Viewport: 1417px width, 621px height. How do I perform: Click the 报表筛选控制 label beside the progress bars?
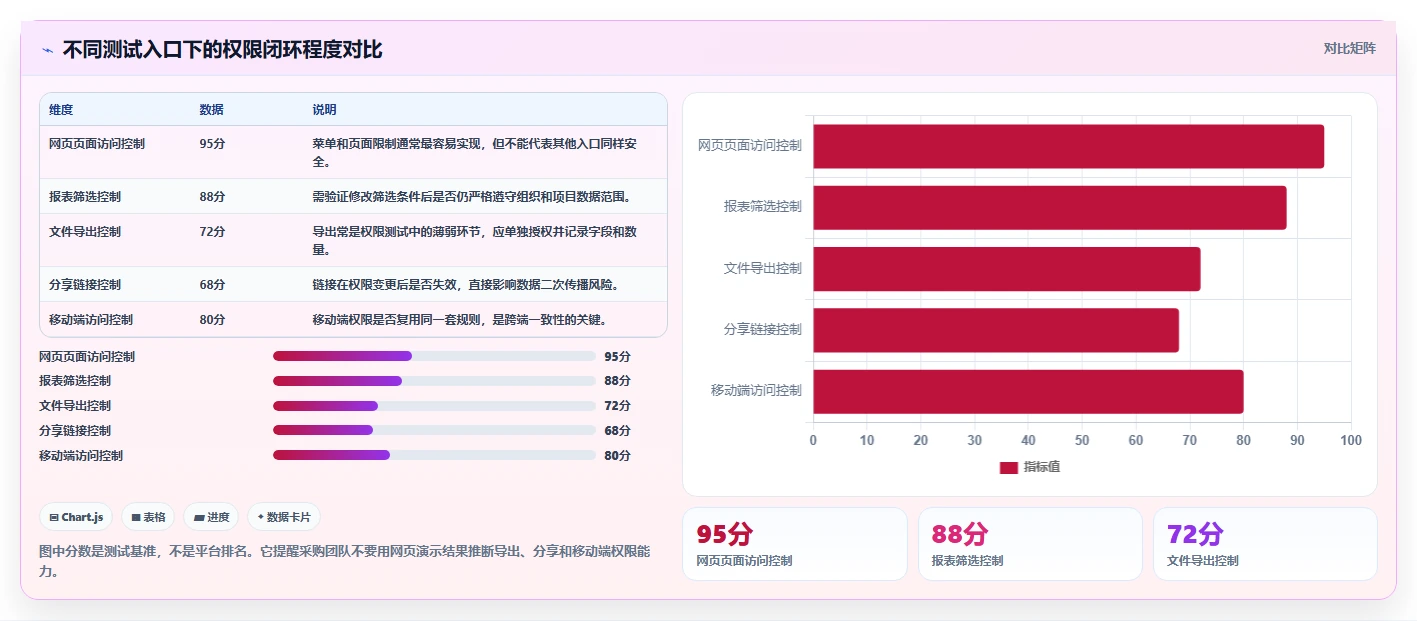75,381
